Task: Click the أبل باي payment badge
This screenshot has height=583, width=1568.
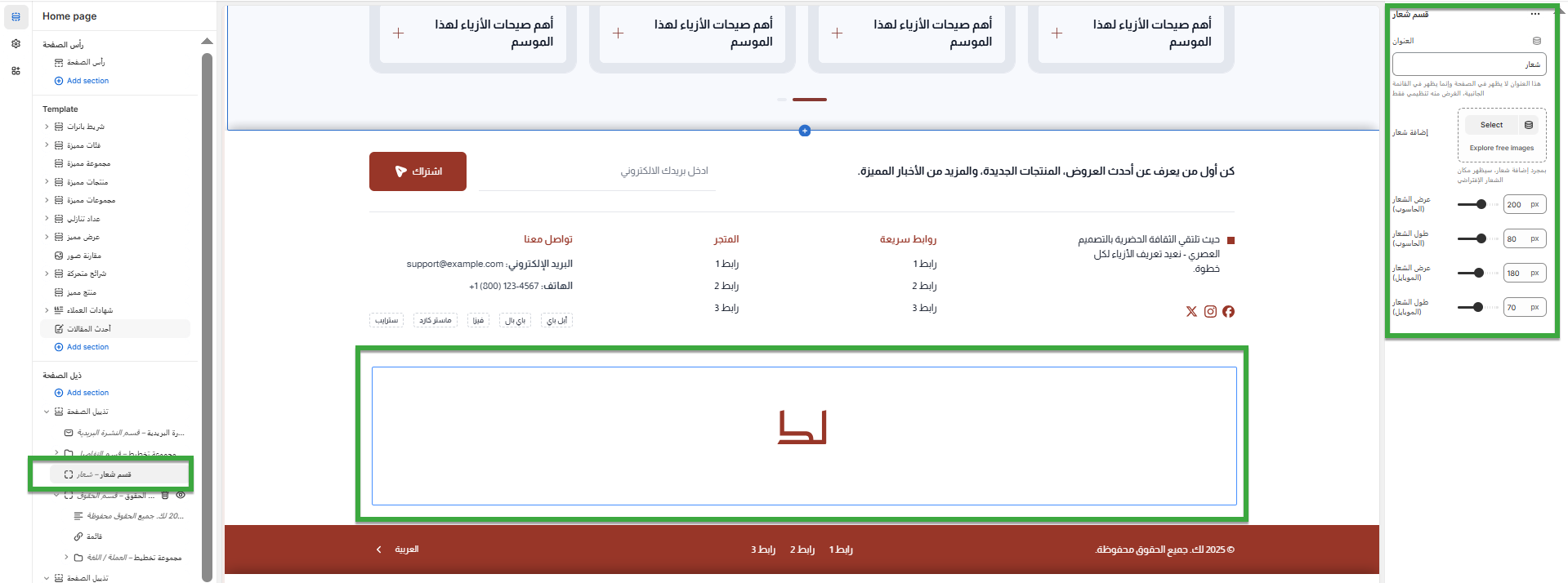Action: tap(556, 320)
